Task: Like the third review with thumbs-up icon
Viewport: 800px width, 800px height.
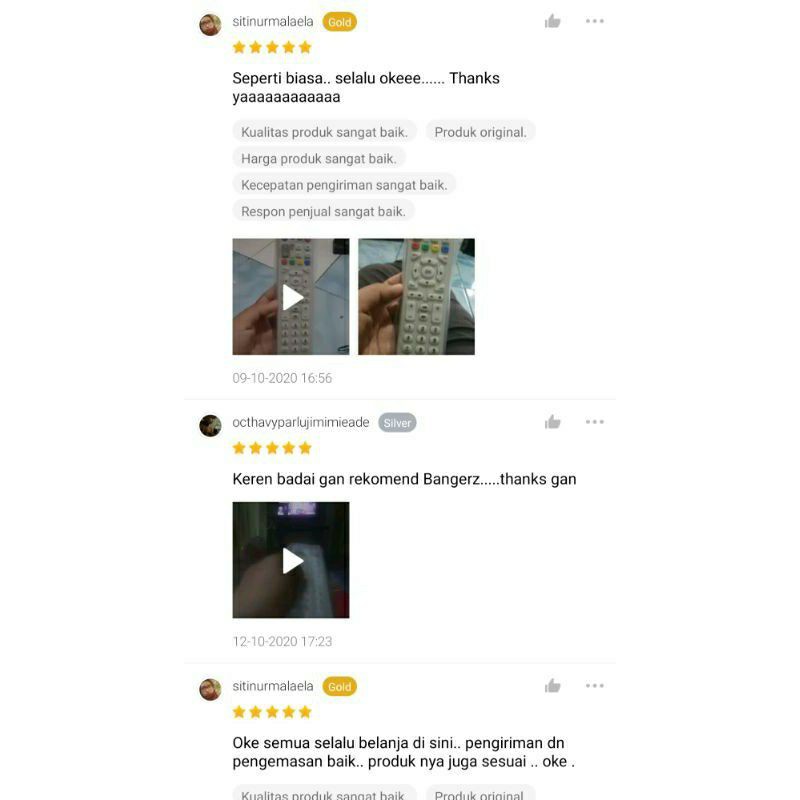Action: pos(552,686)
